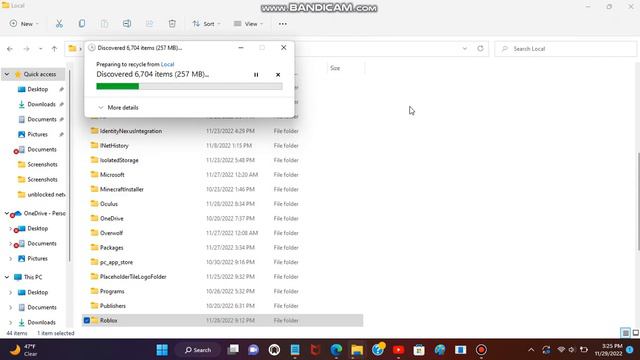Show hidden system tray icons
The height and width of the screenshot is (360, 640).
tap(531, 350)
